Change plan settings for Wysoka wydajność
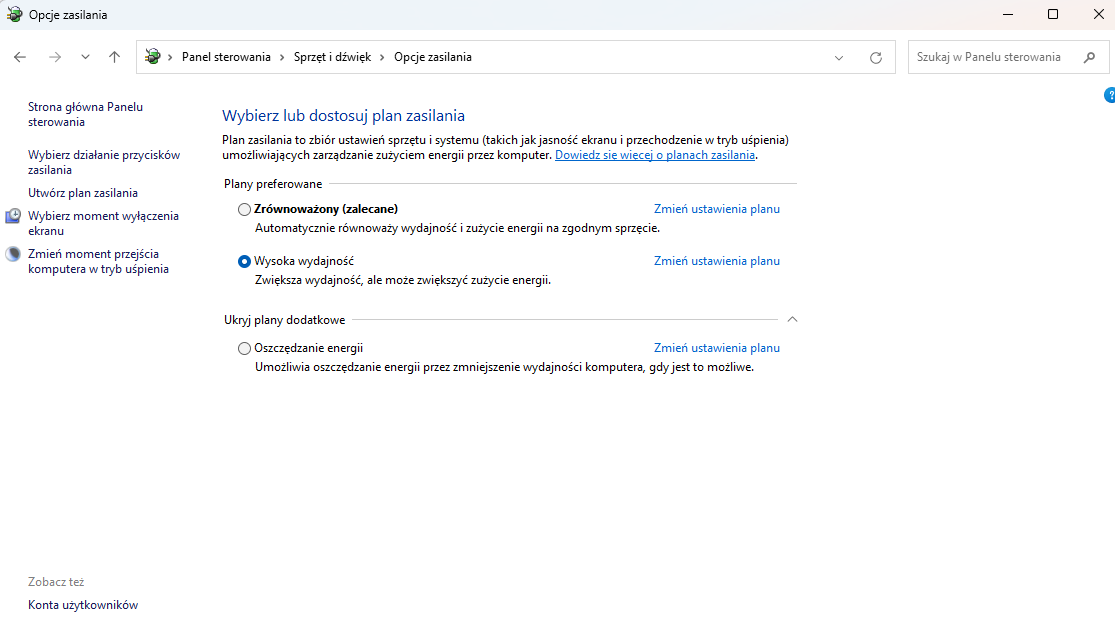Viewport: 1115px width, 619px height. (x=717, y=261)
